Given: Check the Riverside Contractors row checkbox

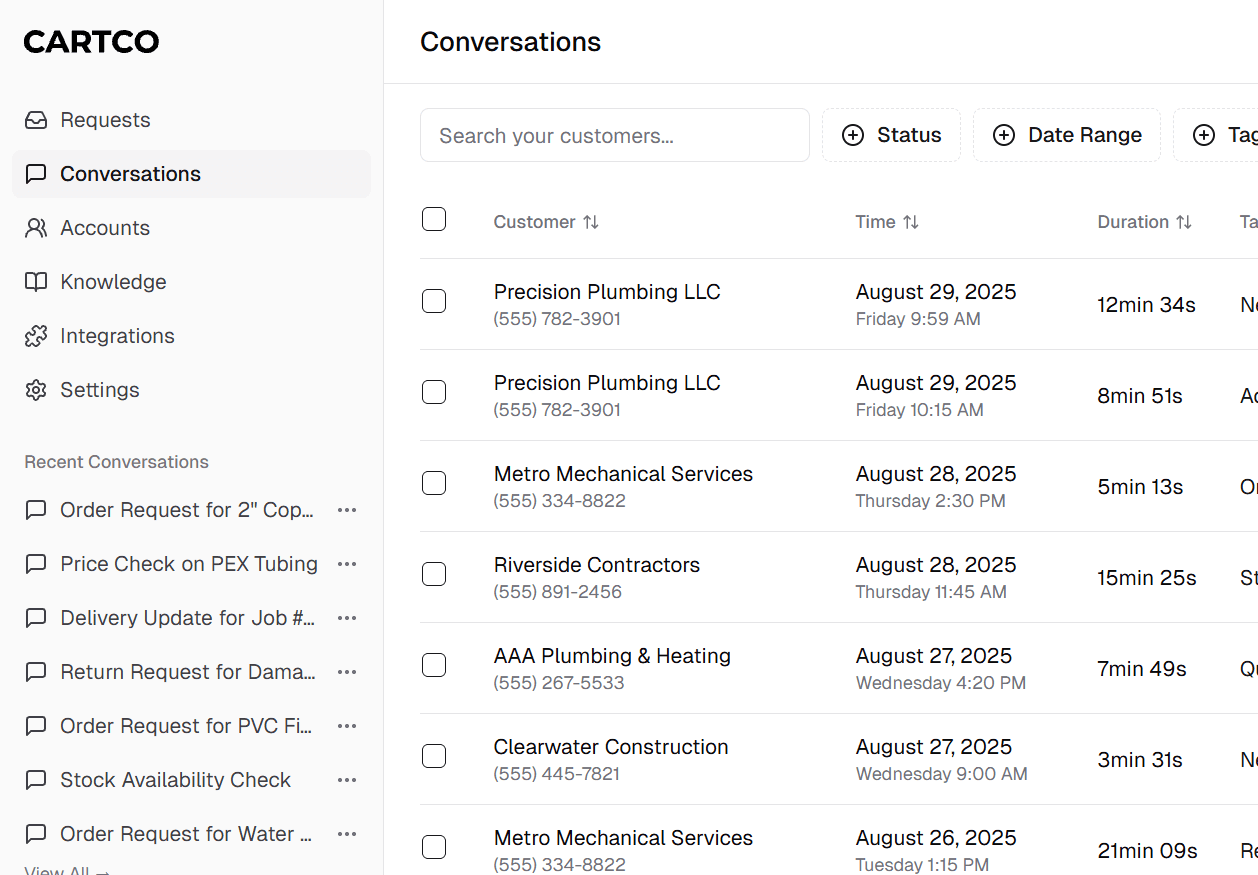Looking at the screenshot, I should [434, 574].
